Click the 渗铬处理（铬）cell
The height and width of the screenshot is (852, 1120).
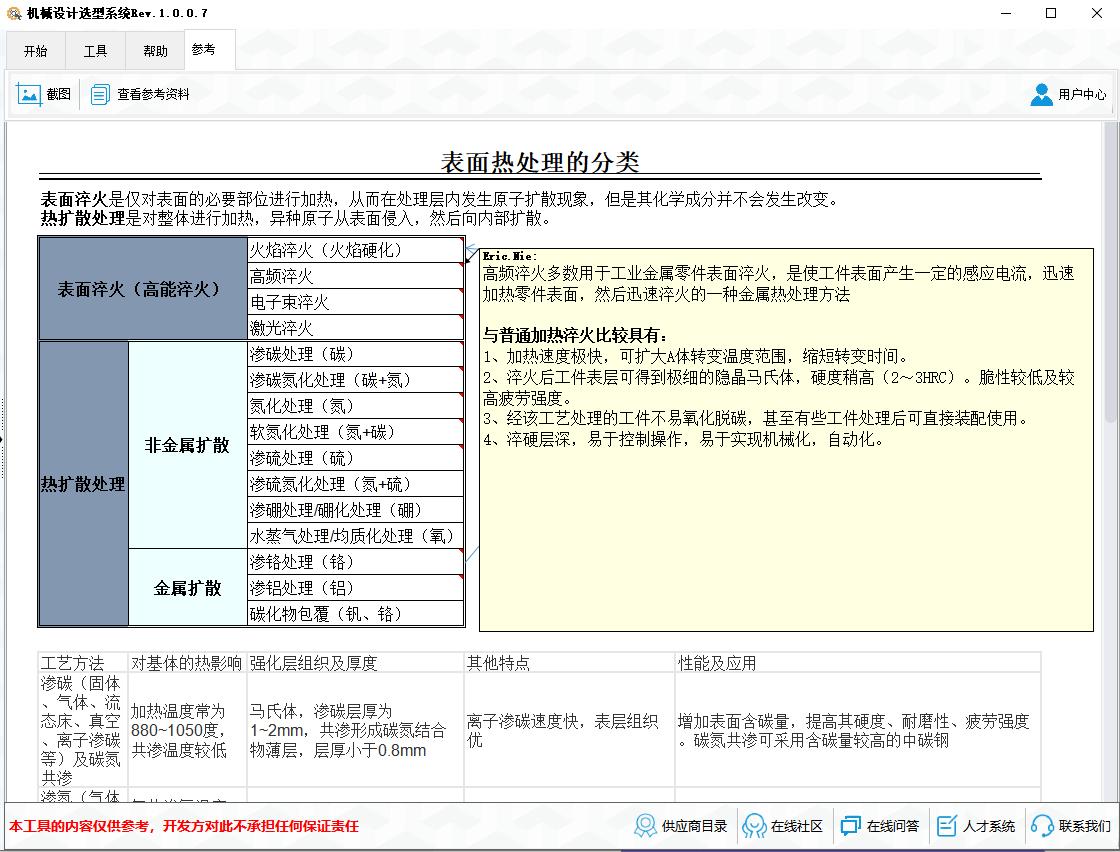coord(355,562)
